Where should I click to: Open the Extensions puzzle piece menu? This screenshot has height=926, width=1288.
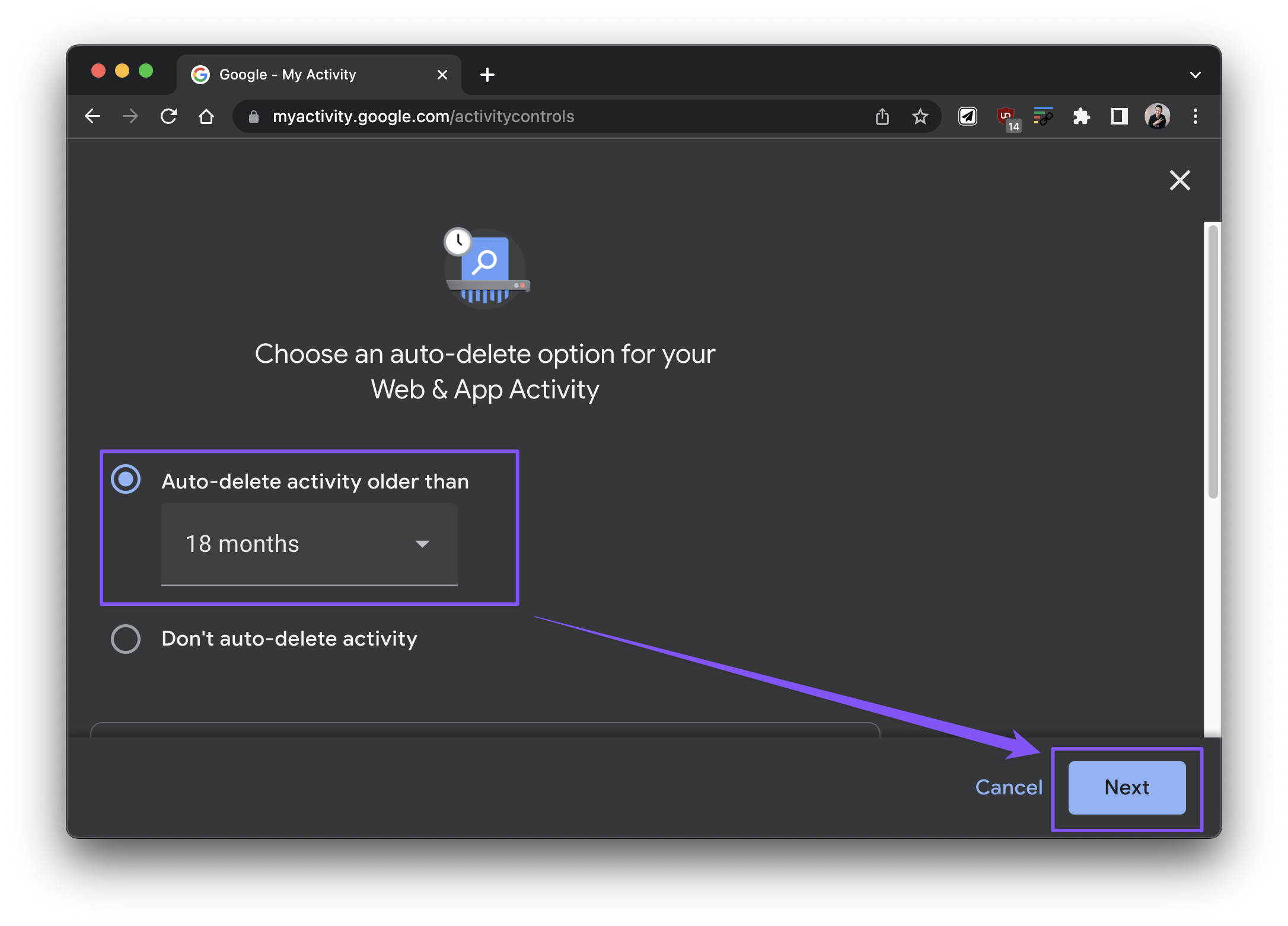coord(1081,116)
